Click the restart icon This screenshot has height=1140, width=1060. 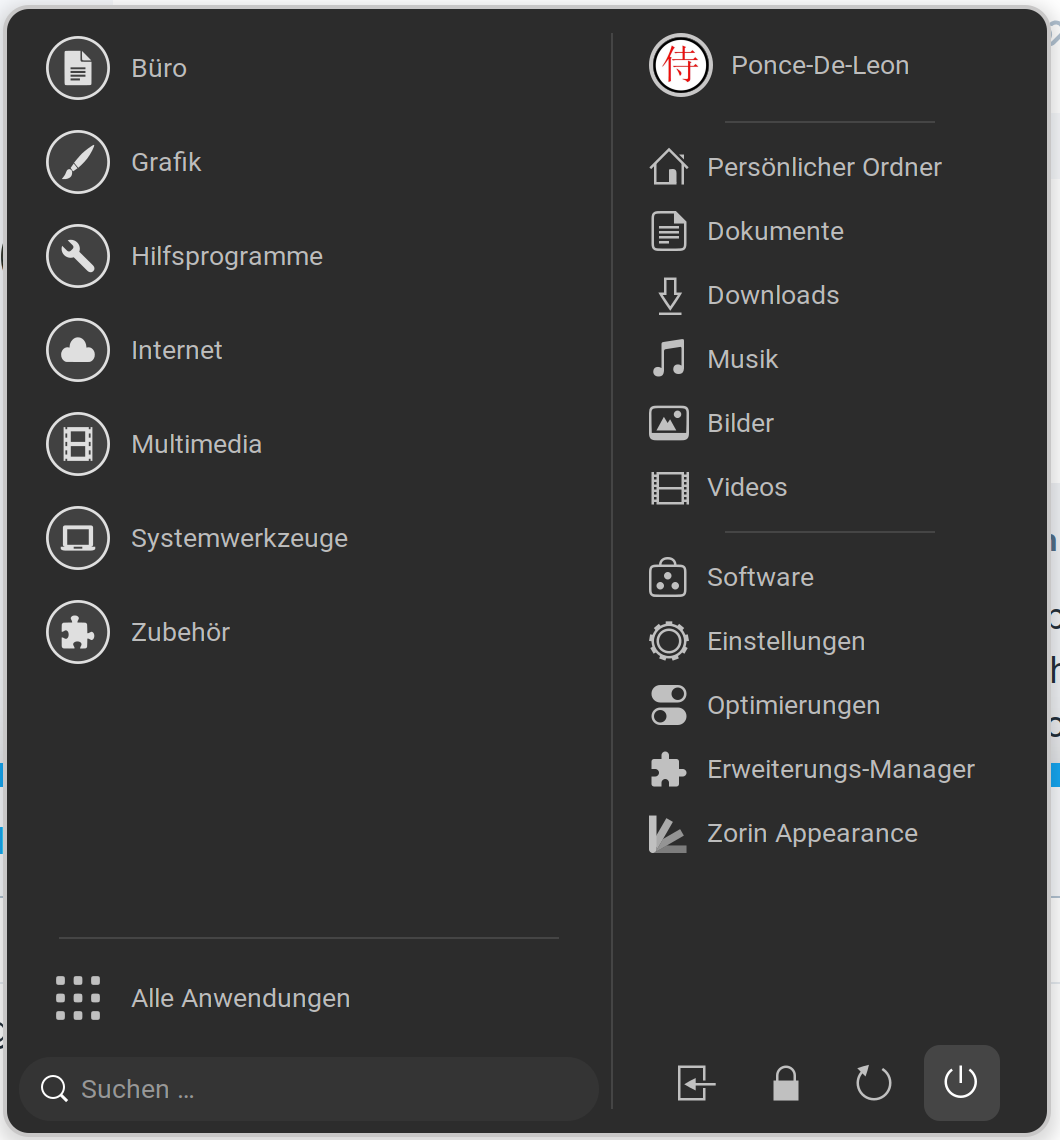873,1083
